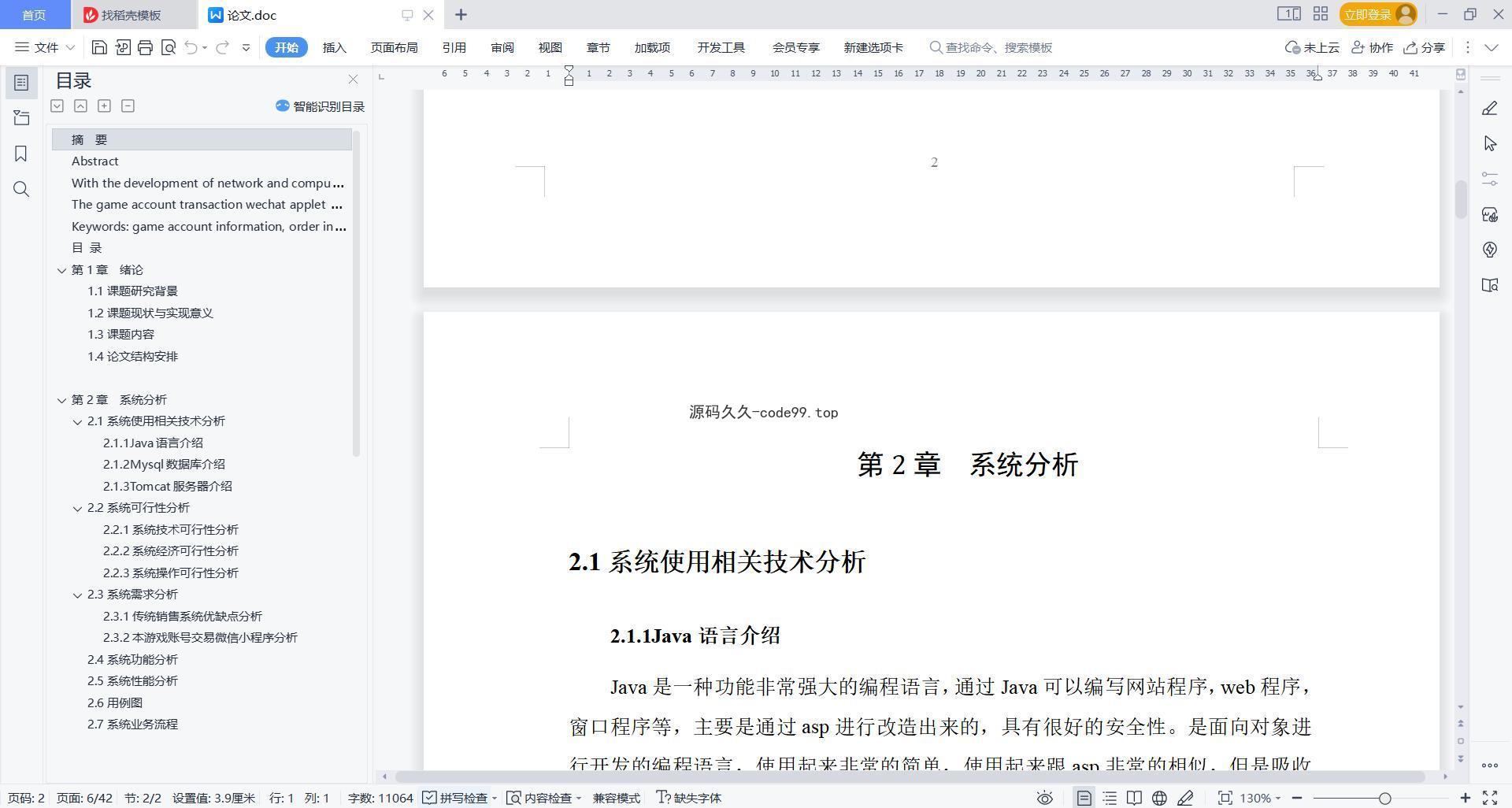Switch to 审阅 ribbon tab

tap(502, 47)
